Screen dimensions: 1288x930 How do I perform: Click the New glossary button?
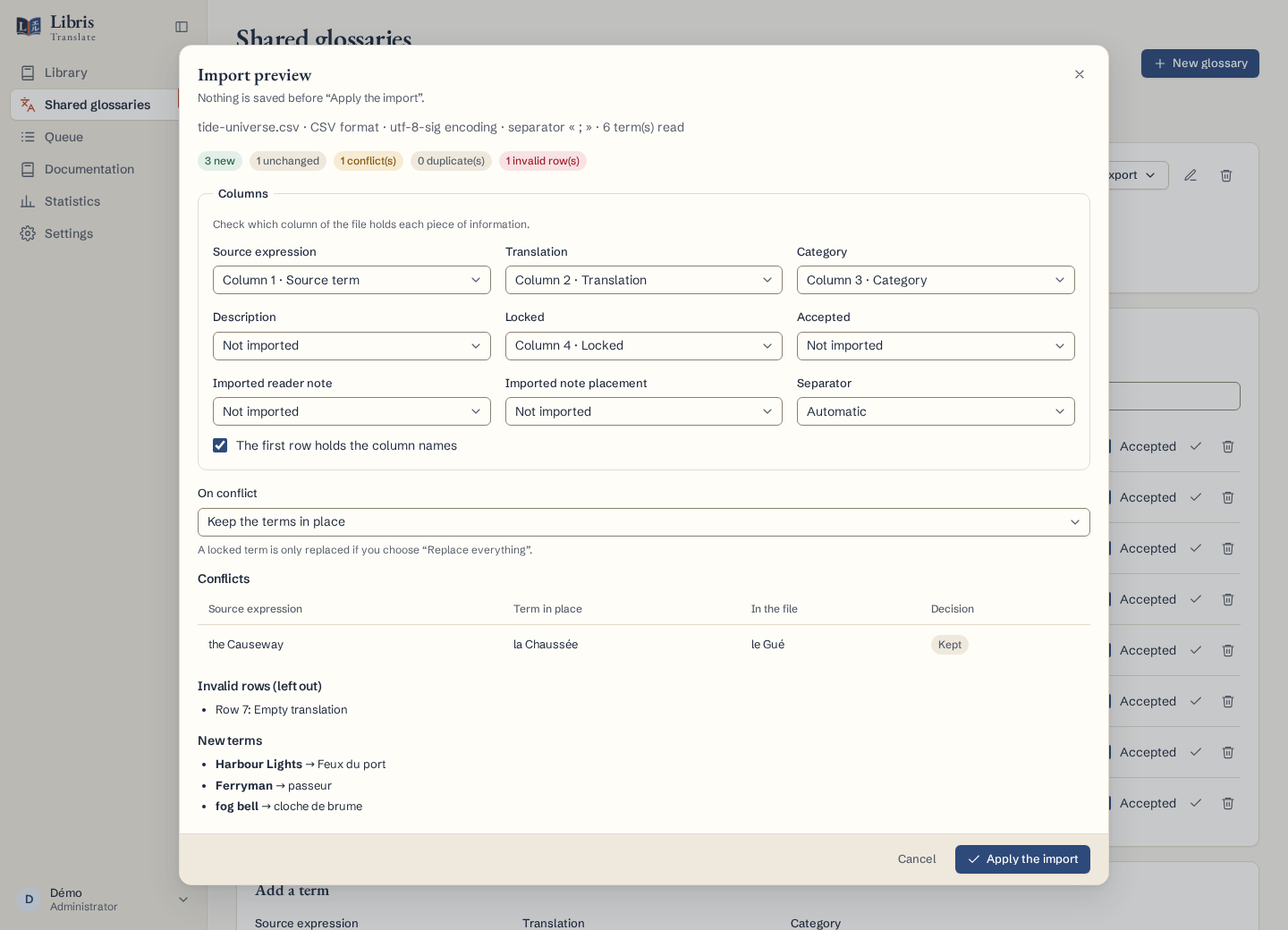(1200, 63)
